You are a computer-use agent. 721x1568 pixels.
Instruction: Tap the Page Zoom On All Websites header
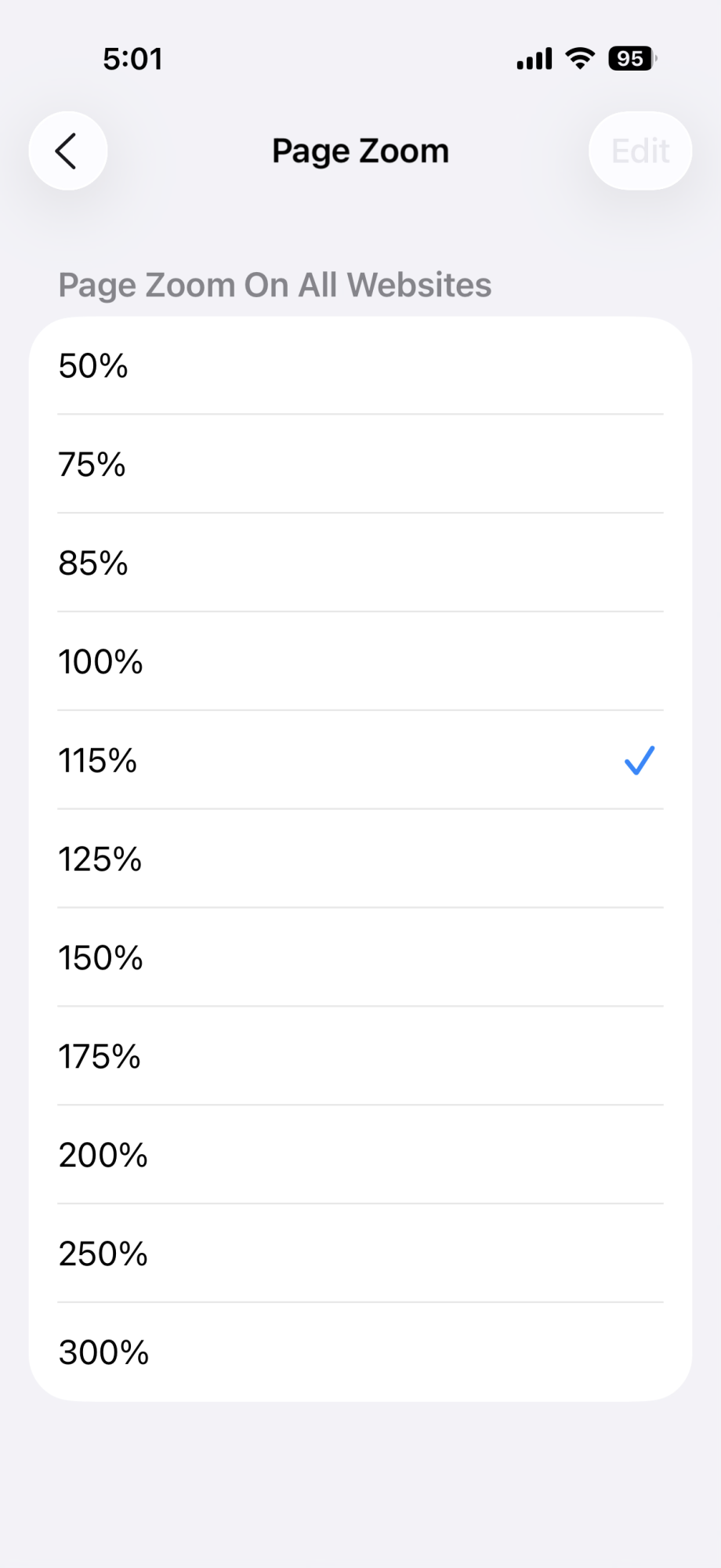(275, 285)
